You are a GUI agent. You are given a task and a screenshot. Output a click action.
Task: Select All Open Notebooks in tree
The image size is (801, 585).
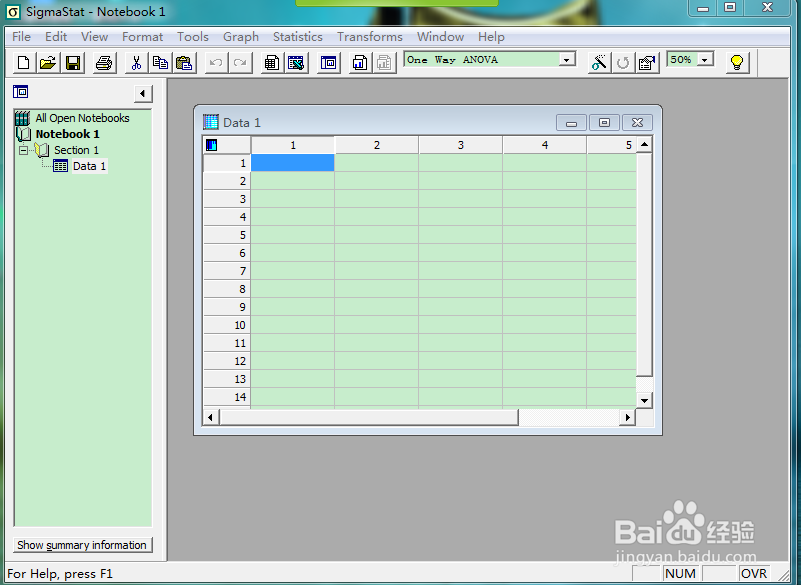point(82,118)
